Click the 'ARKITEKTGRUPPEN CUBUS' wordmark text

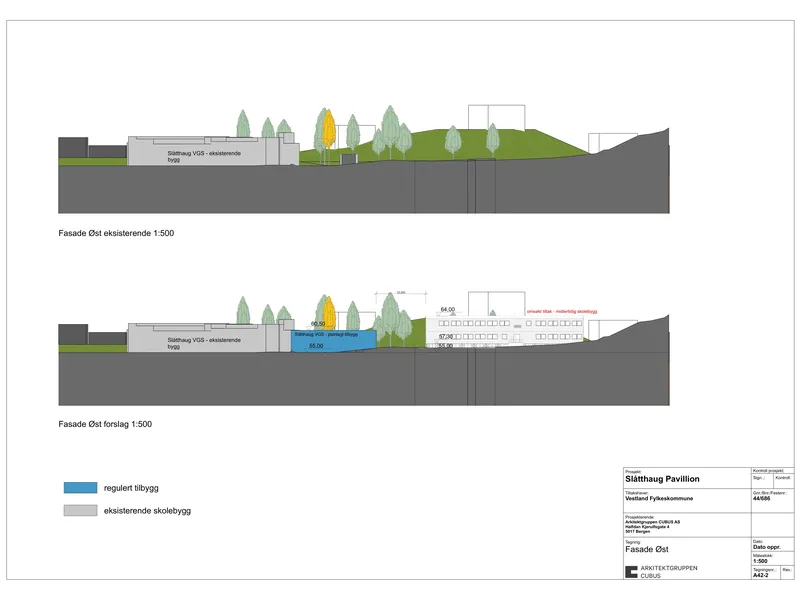coord(669,572)
